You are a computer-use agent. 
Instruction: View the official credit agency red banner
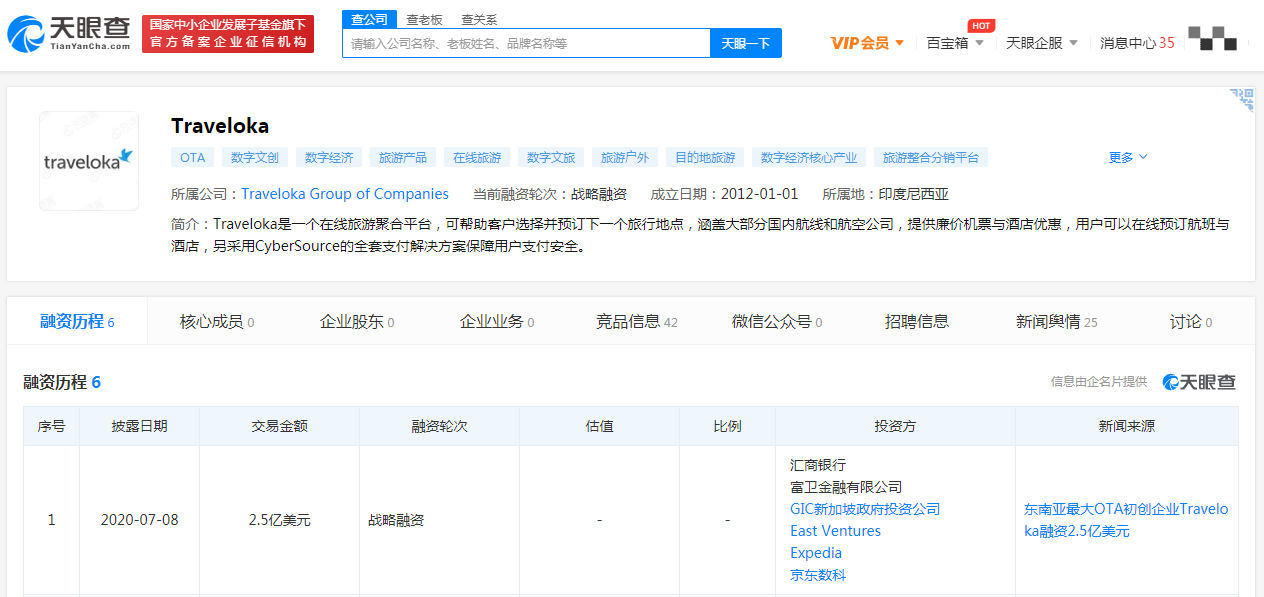(228, 34)
